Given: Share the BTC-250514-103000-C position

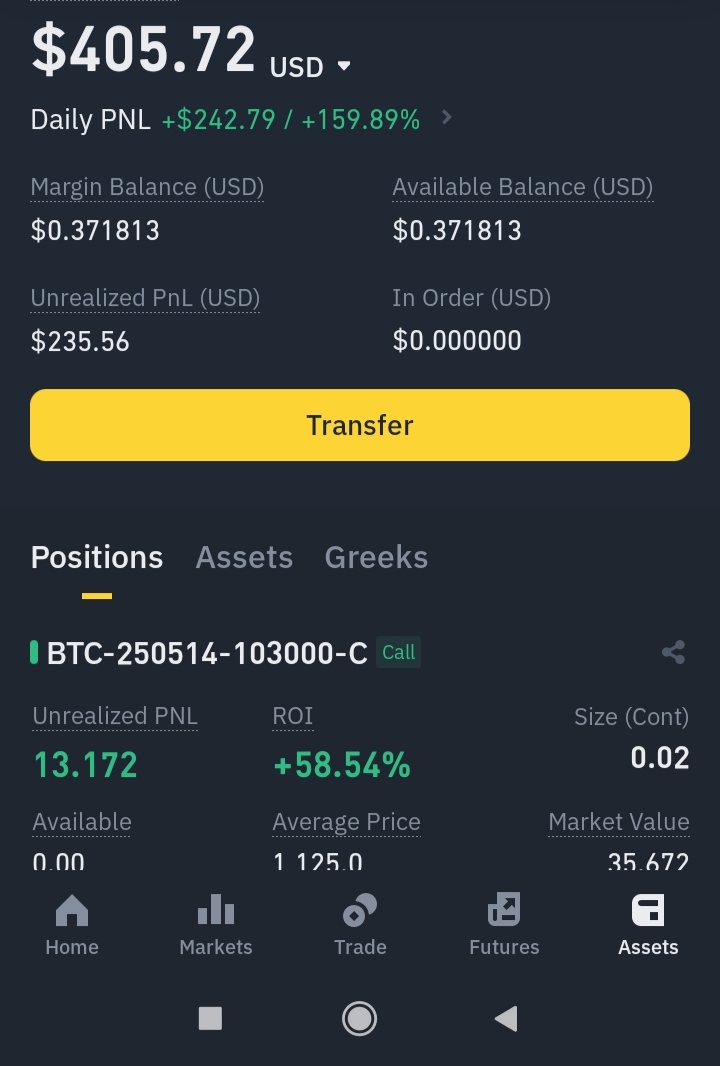Looking at the screenshot, I should pyautogui.click(x=673, y=653).
